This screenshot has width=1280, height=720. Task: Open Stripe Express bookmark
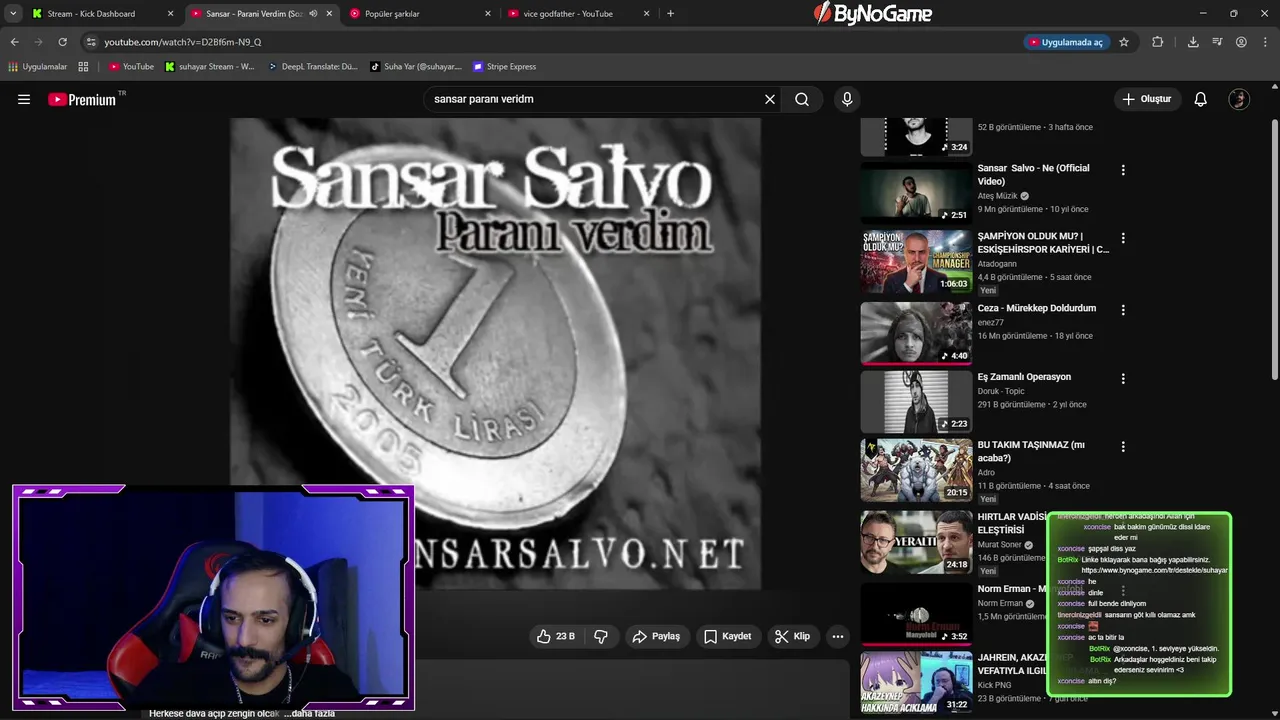[505, 67]
